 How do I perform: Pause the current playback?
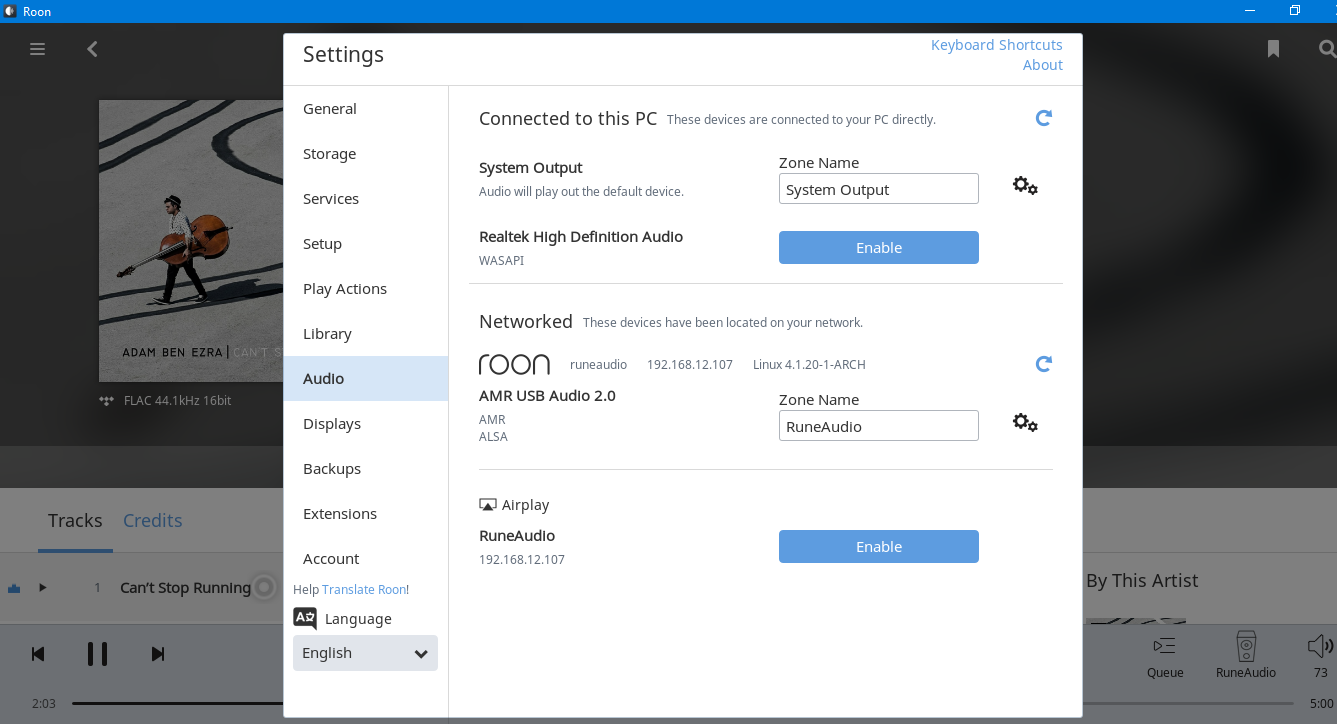pos(97,654)
